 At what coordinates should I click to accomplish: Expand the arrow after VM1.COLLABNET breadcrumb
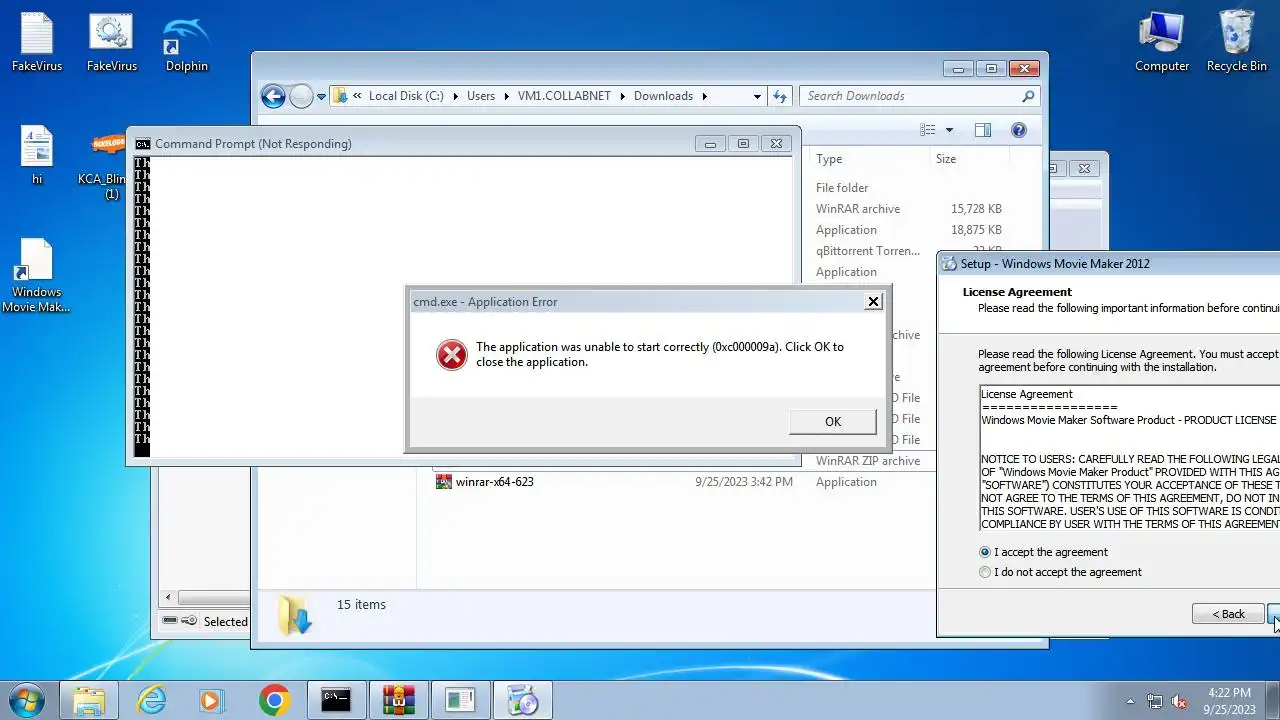click(x=622, y=96)
